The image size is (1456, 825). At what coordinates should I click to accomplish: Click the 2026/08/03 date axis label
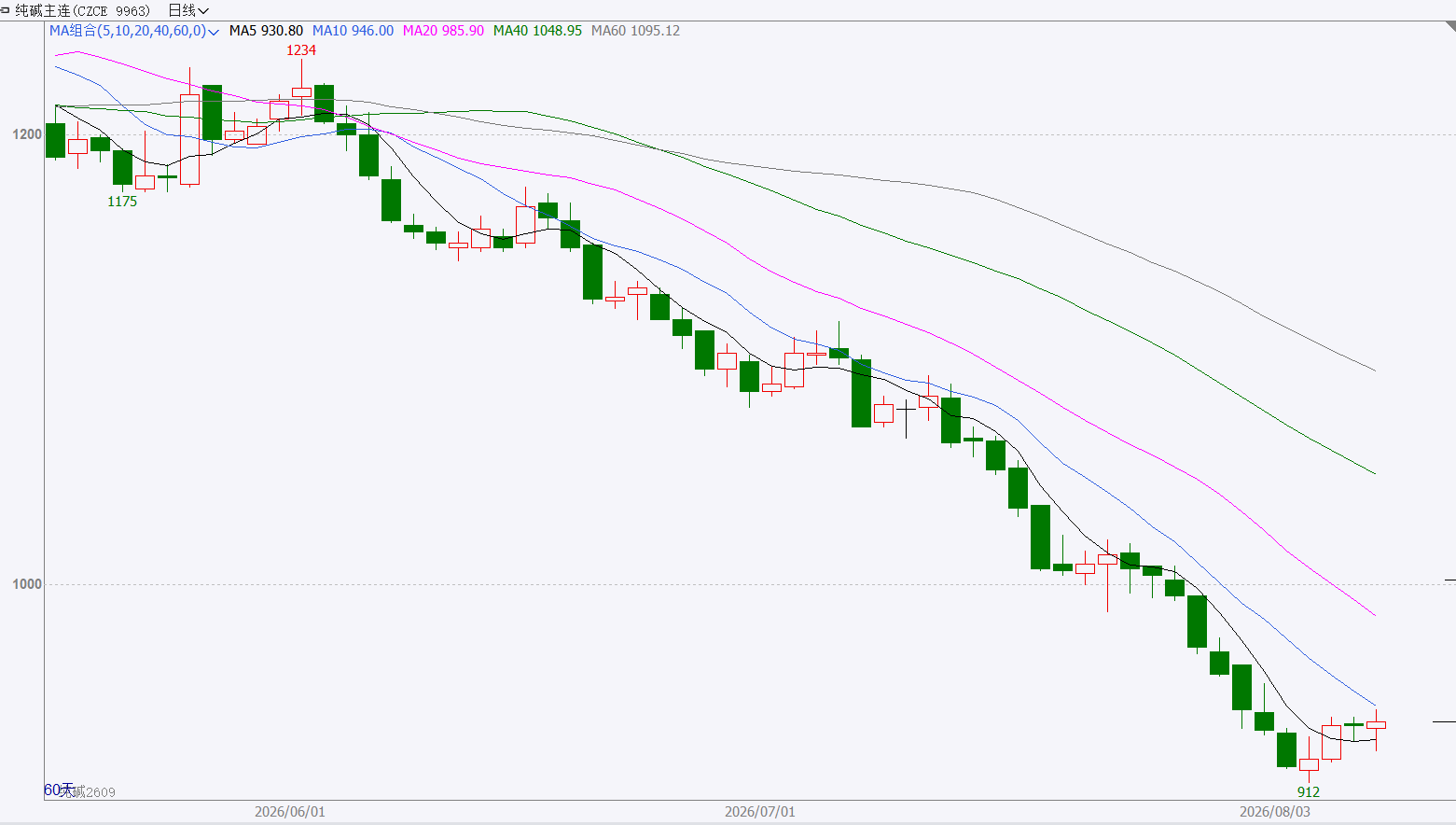(x=1275, y=812)
